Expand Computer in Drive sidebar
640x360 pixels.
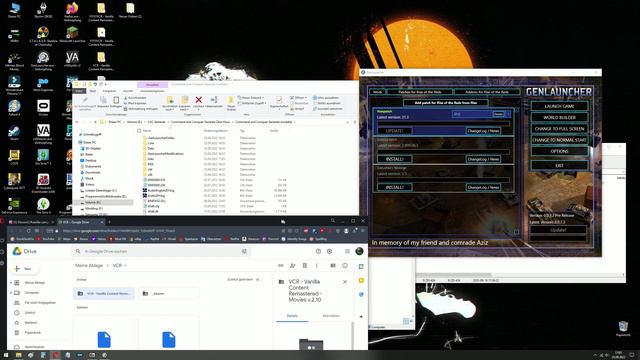tap(11, 293)
